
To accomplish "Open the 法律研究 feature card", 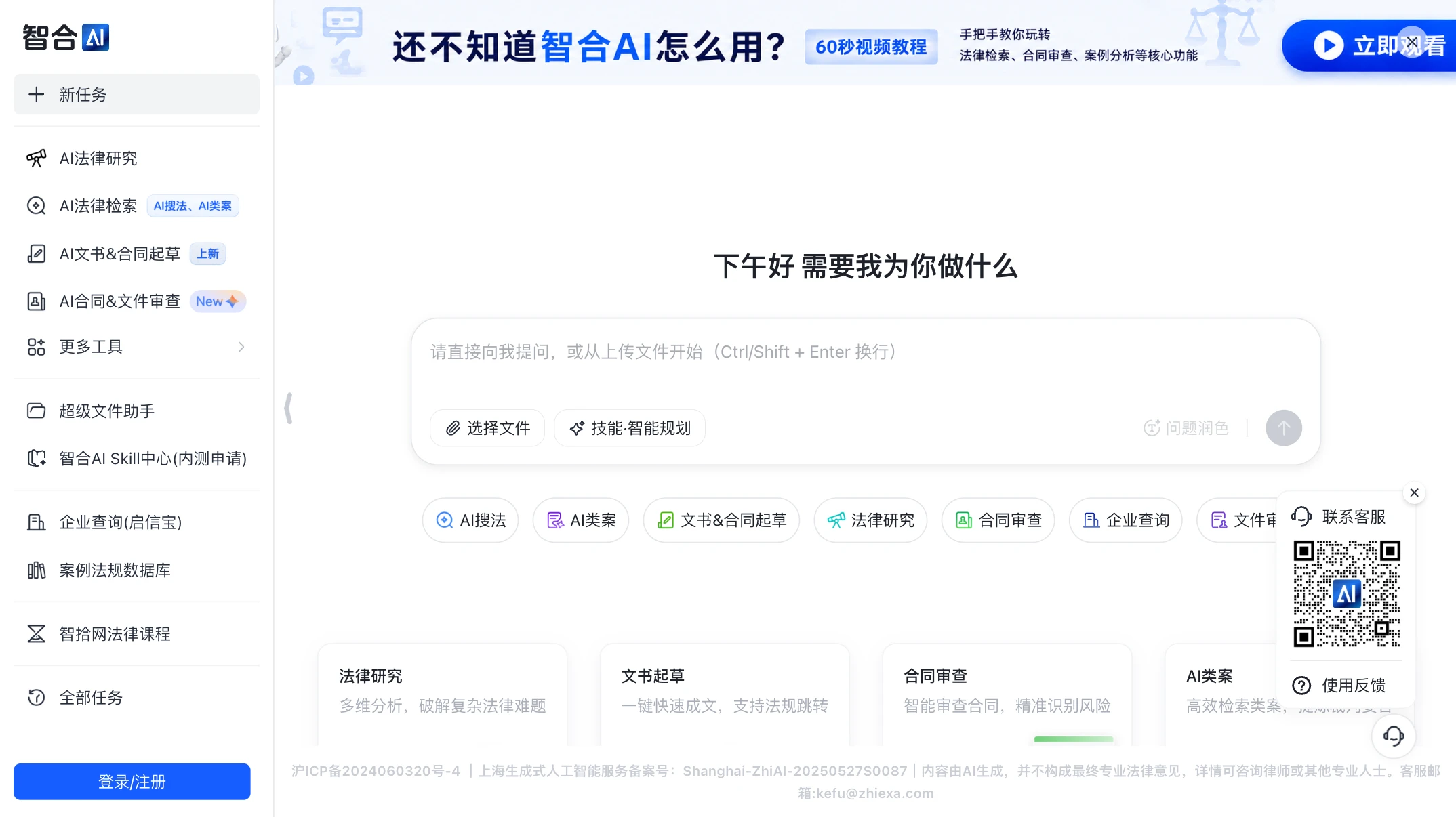I will (443, 694).
